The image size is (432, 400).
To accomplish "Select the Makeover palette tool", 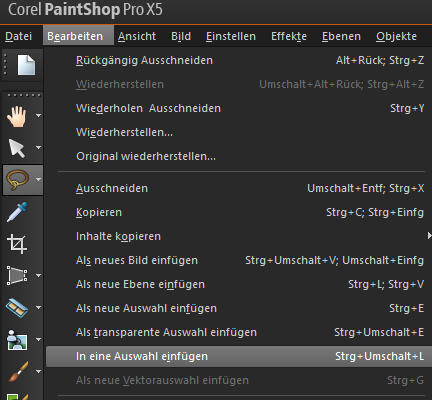I will coord(17,308).
